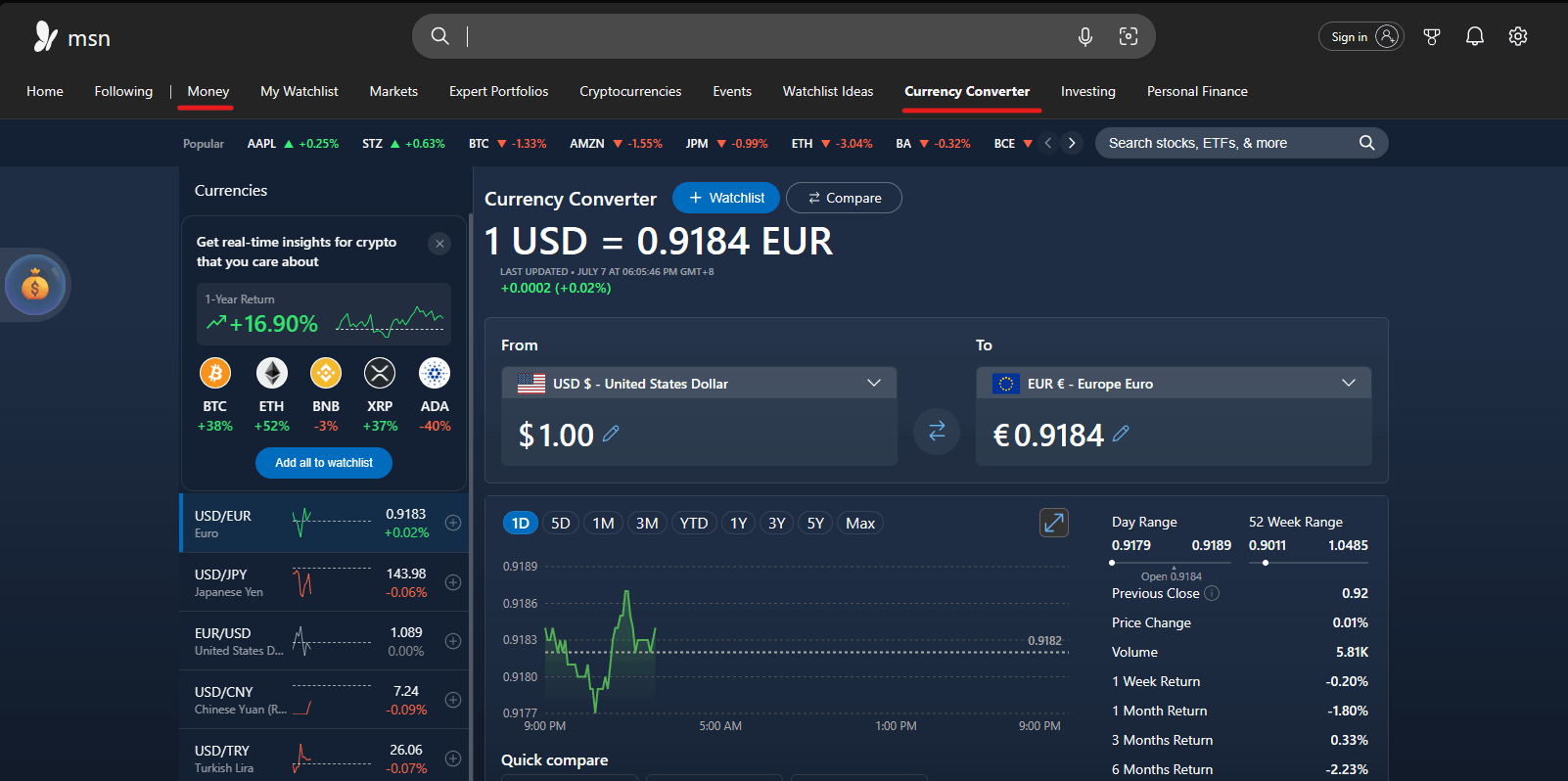The height and width of the screenshot is (781, 1568).
Task: Edit the €0.9184 amount pencil icon
Action: [1121, 434]
